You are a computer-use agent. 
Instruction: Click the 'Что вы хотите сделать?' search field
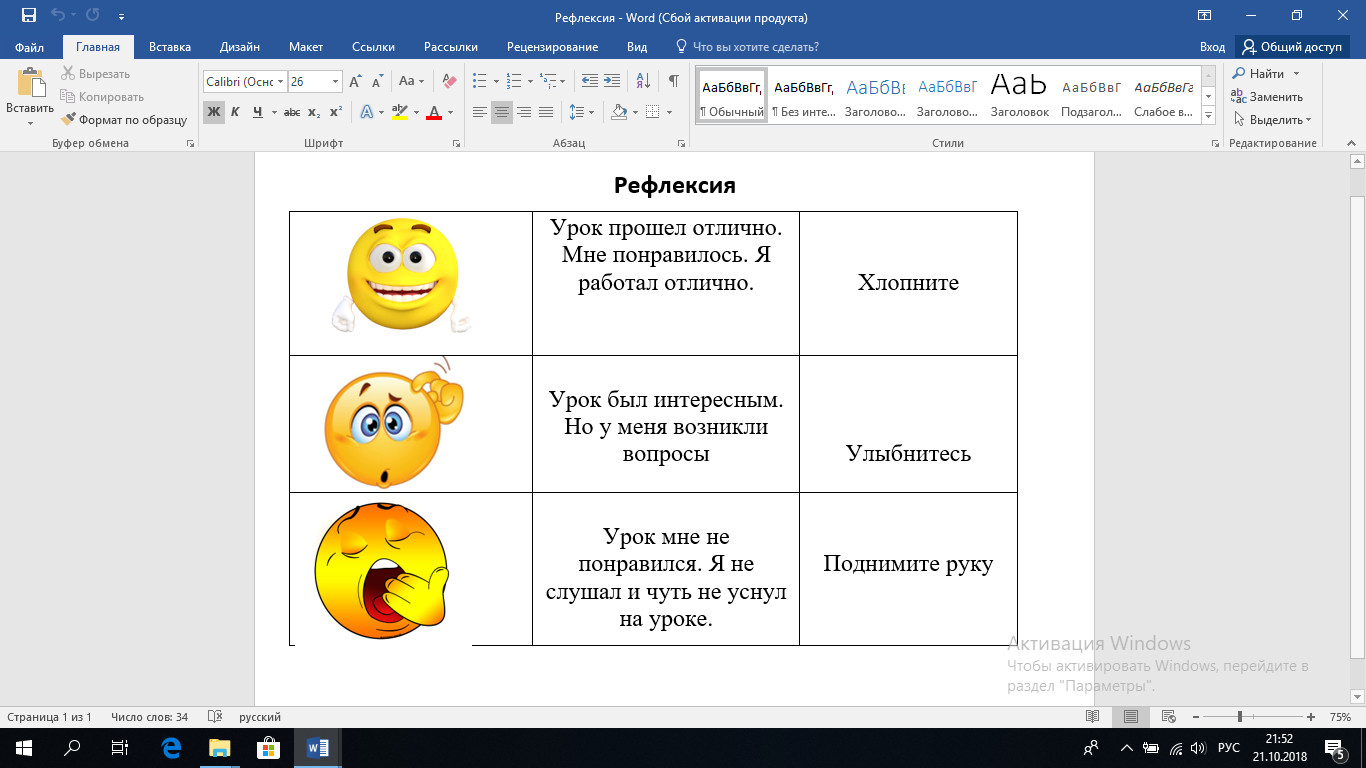[755, 47]
